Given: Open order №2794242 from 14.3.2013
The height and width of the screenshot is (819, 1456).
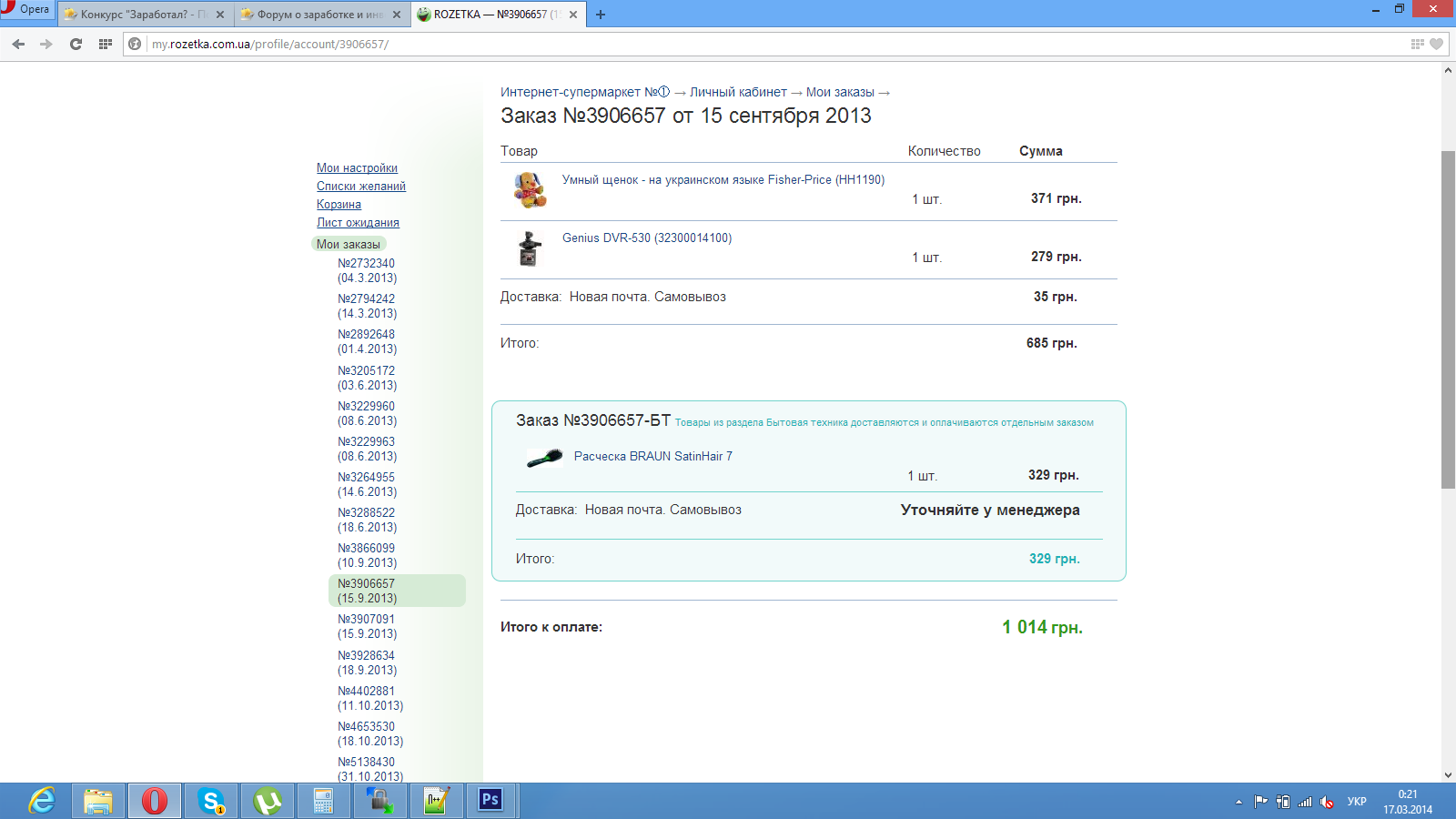Looking at the screenshot, I should [x=367, y=307].
